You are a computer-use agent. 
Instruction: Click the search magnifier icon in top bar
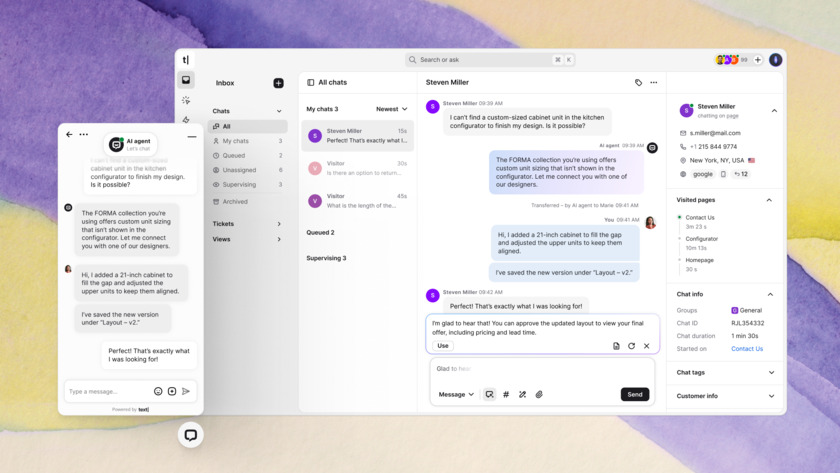point(412,59)
